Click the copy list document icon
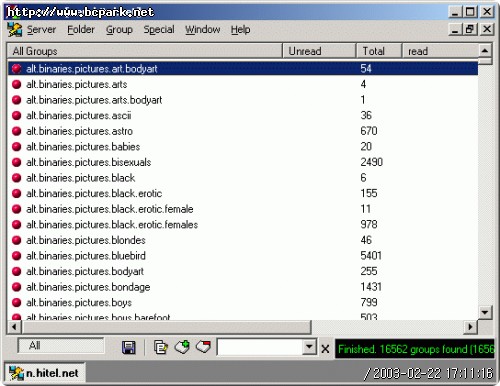500x386 pixels. click(x=161, y=347)
